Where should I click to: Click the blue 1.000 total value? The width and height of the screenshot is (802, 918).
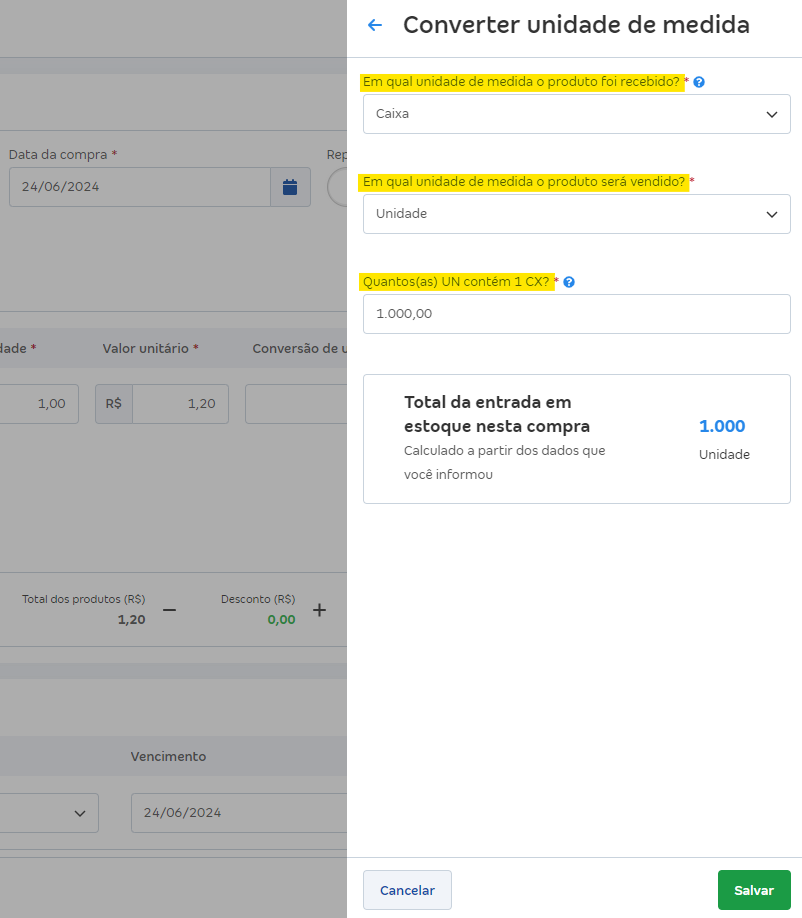pos(722,426)
